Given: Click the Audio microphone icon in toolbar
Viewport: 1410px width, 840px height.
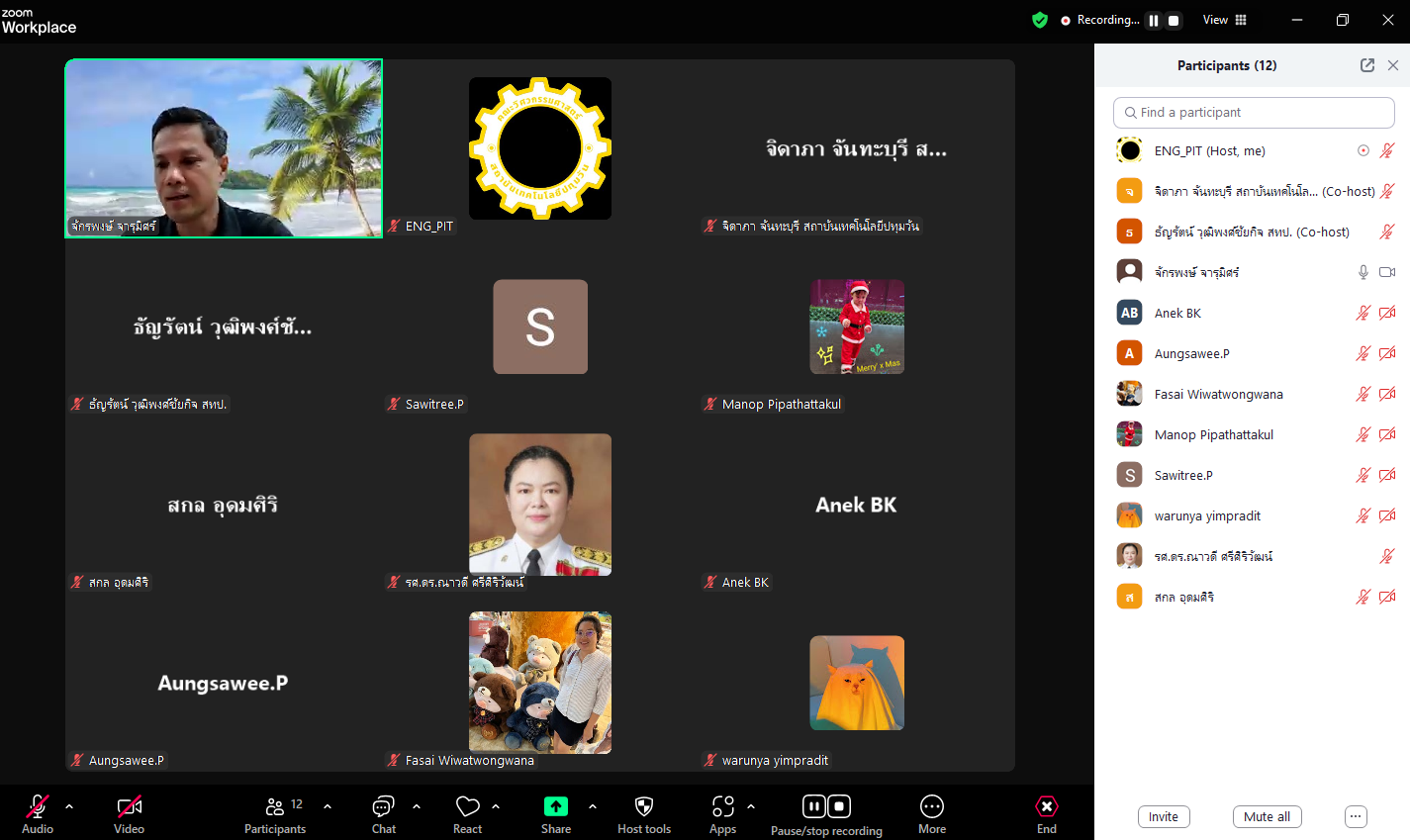Looking at the screenshot, I should [38, 806].
